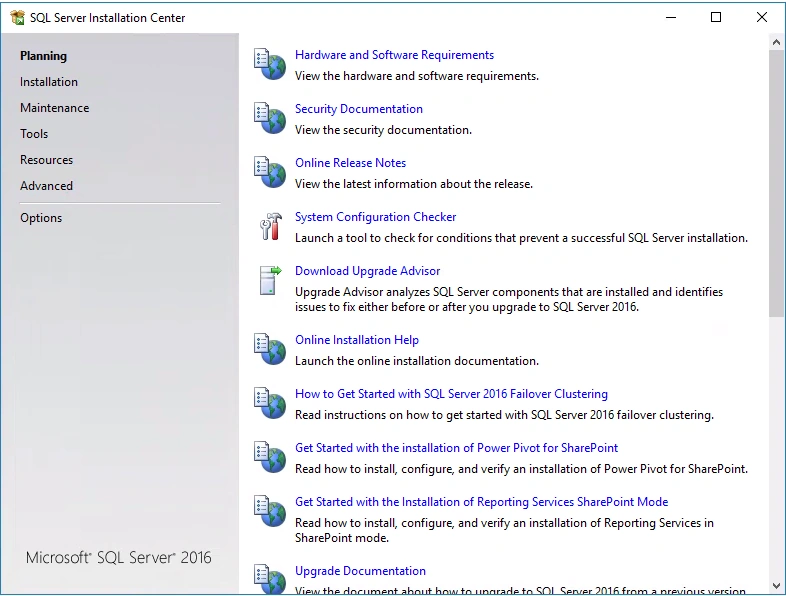Click the Reporting Services SharePoint Mode icon
The width and height of the screenshot is (786, 596).
pyautogui.click(x=270, y=512)
